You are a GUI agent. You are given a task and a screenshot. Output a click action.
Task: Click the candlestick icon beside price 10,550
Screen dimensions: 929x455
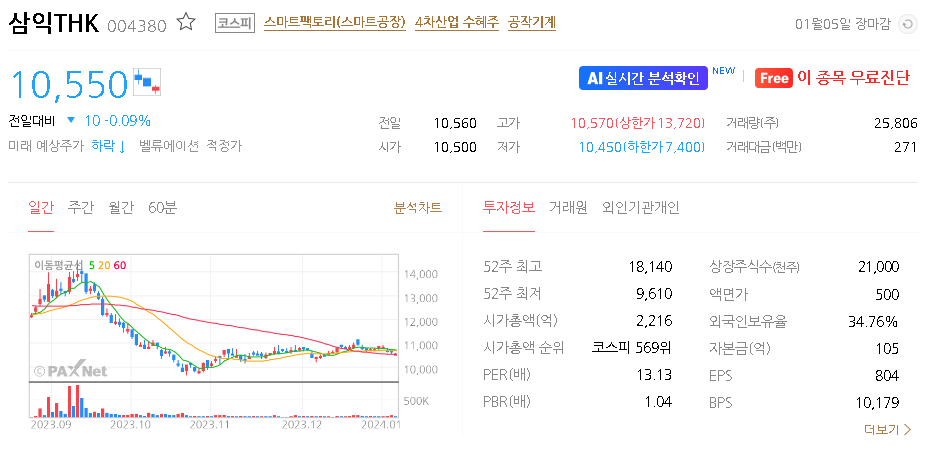(147, 83)
